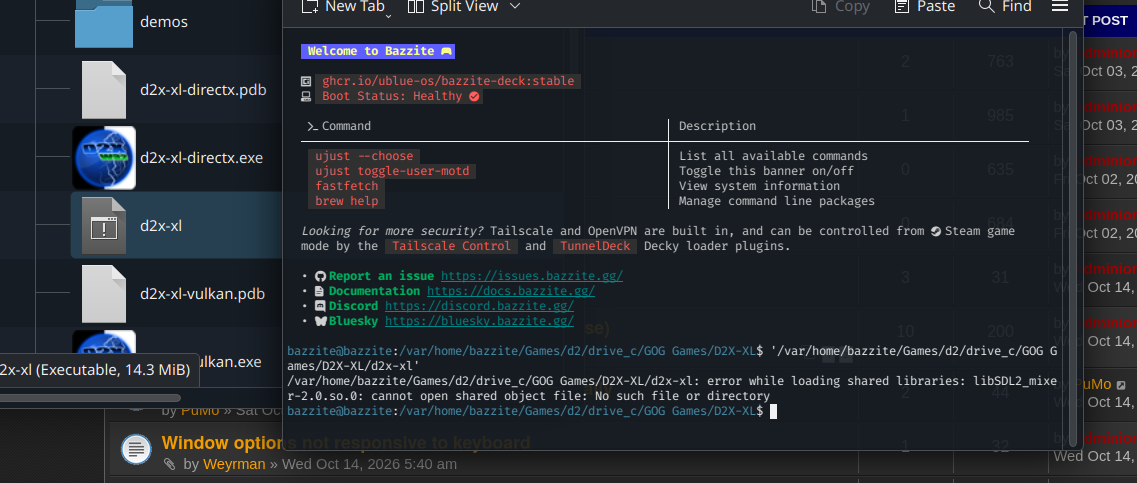Select the vulkan.exe globe icon

[104, 342]
